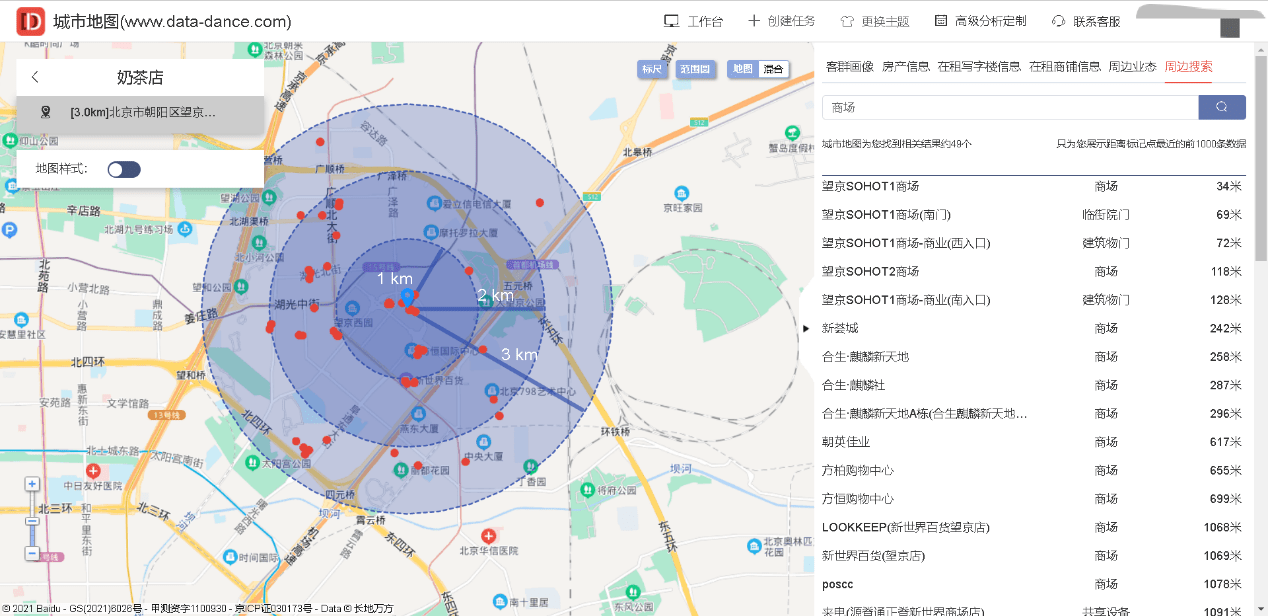Click the red D logo icon
The image size is (1268, 616).
point(32,20)
